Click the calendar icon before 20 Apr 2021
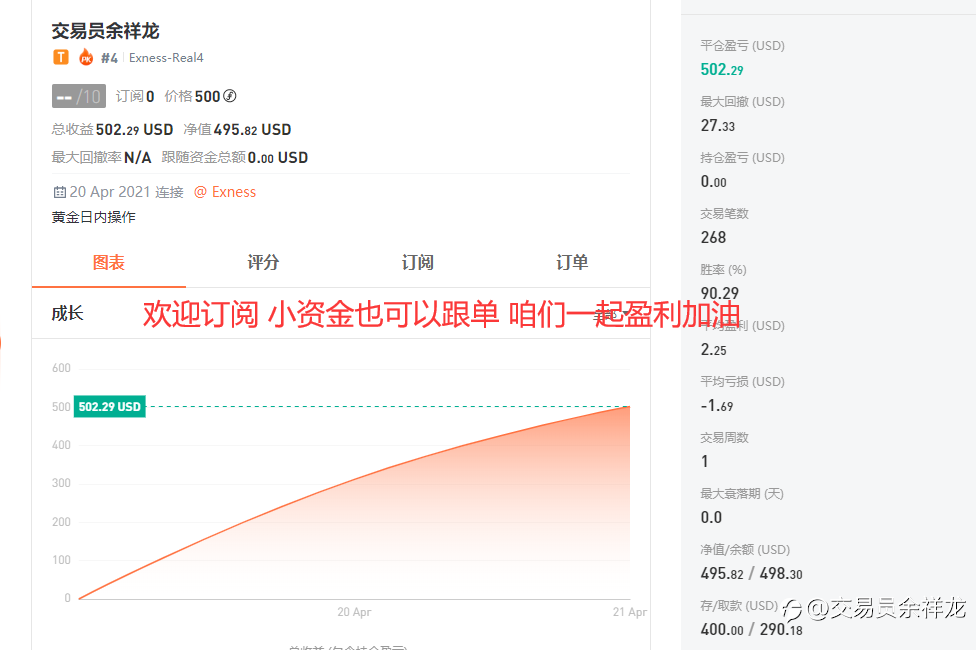Screen dimensions: 976x650 [x=59, y=192]
